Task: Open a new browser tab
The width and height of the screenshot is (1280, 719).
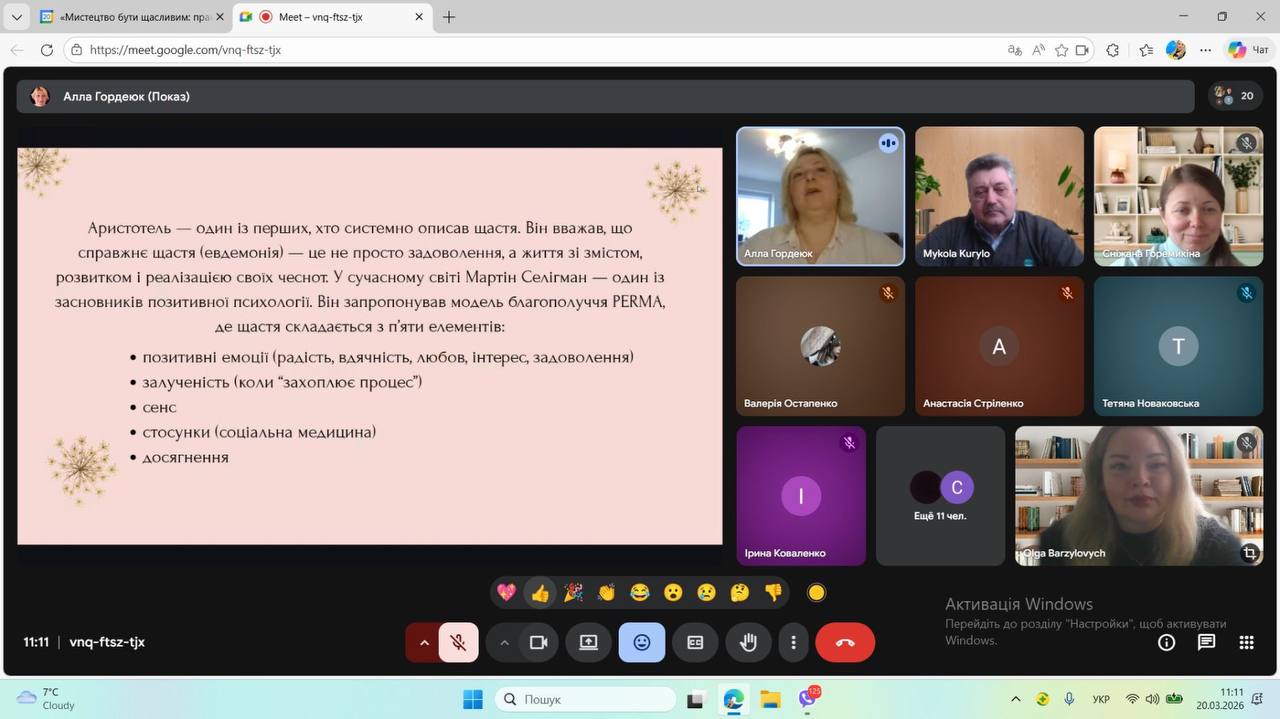Action: (449, 17)
